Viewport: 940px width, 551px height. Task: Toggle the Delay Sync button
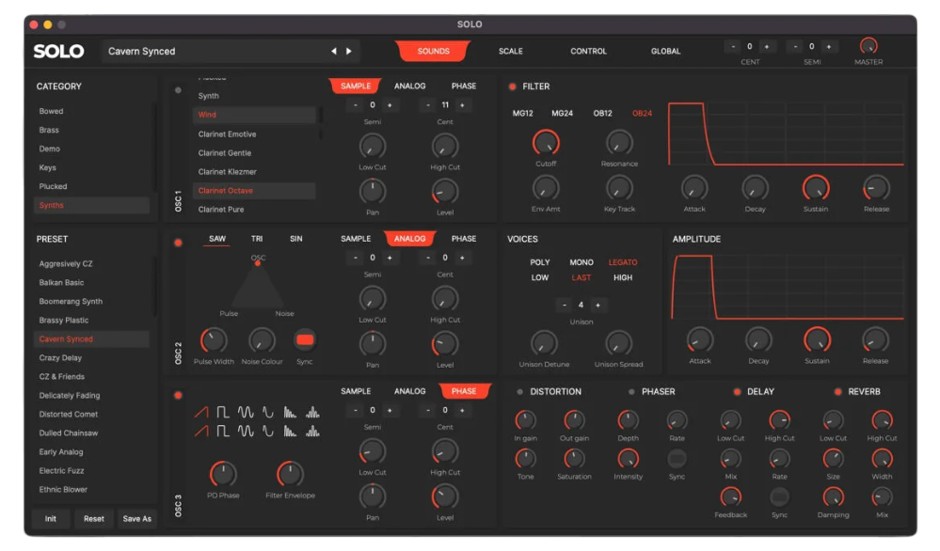779,497
